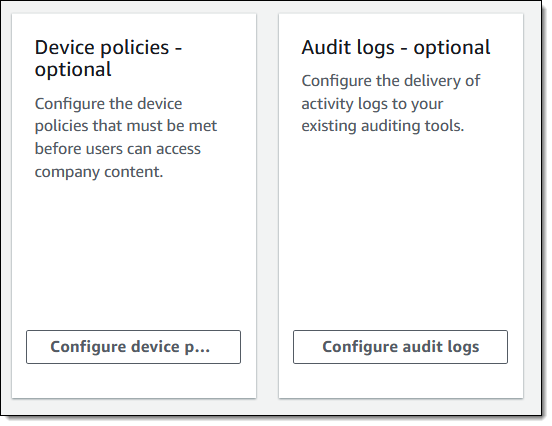Click the line "Configure the delivery of"
Screen dimensions: 552x426
click(390, 81)
